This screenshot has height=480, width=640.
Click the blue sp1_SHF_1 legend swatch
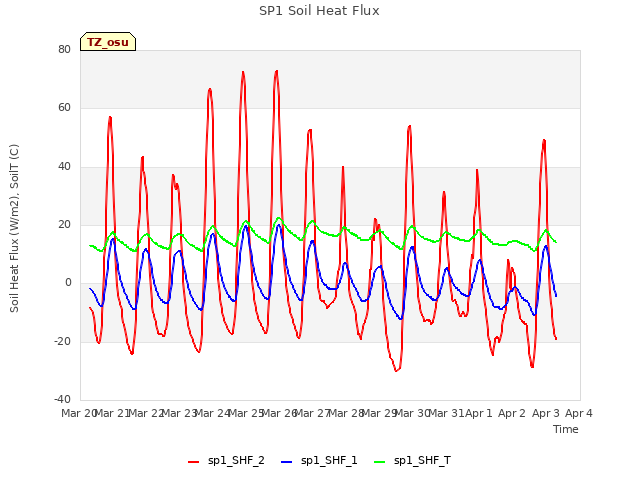pyautogui.click(x=287, y=462)
